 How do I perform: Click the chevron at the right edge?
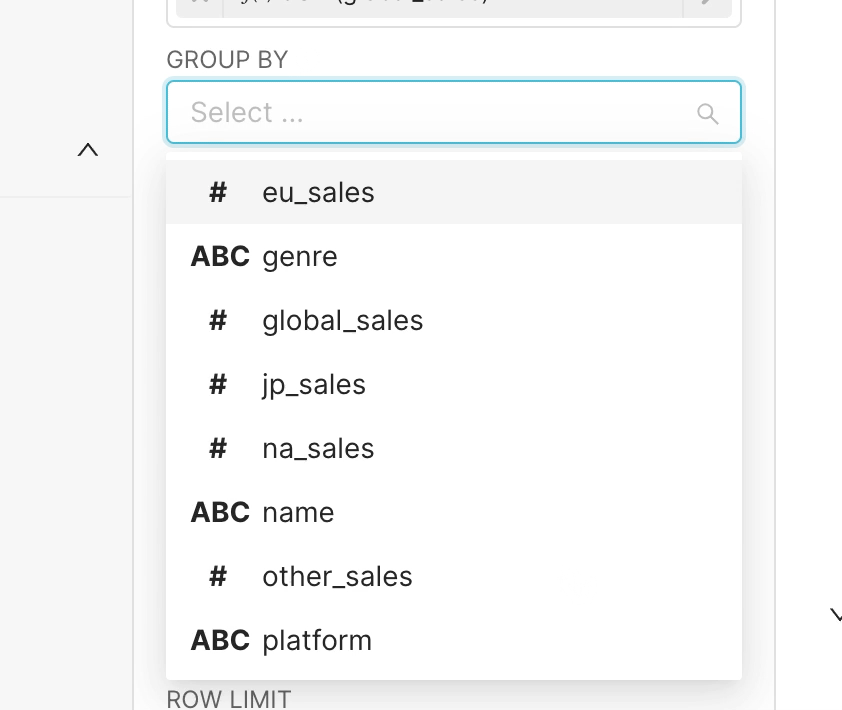836,614
